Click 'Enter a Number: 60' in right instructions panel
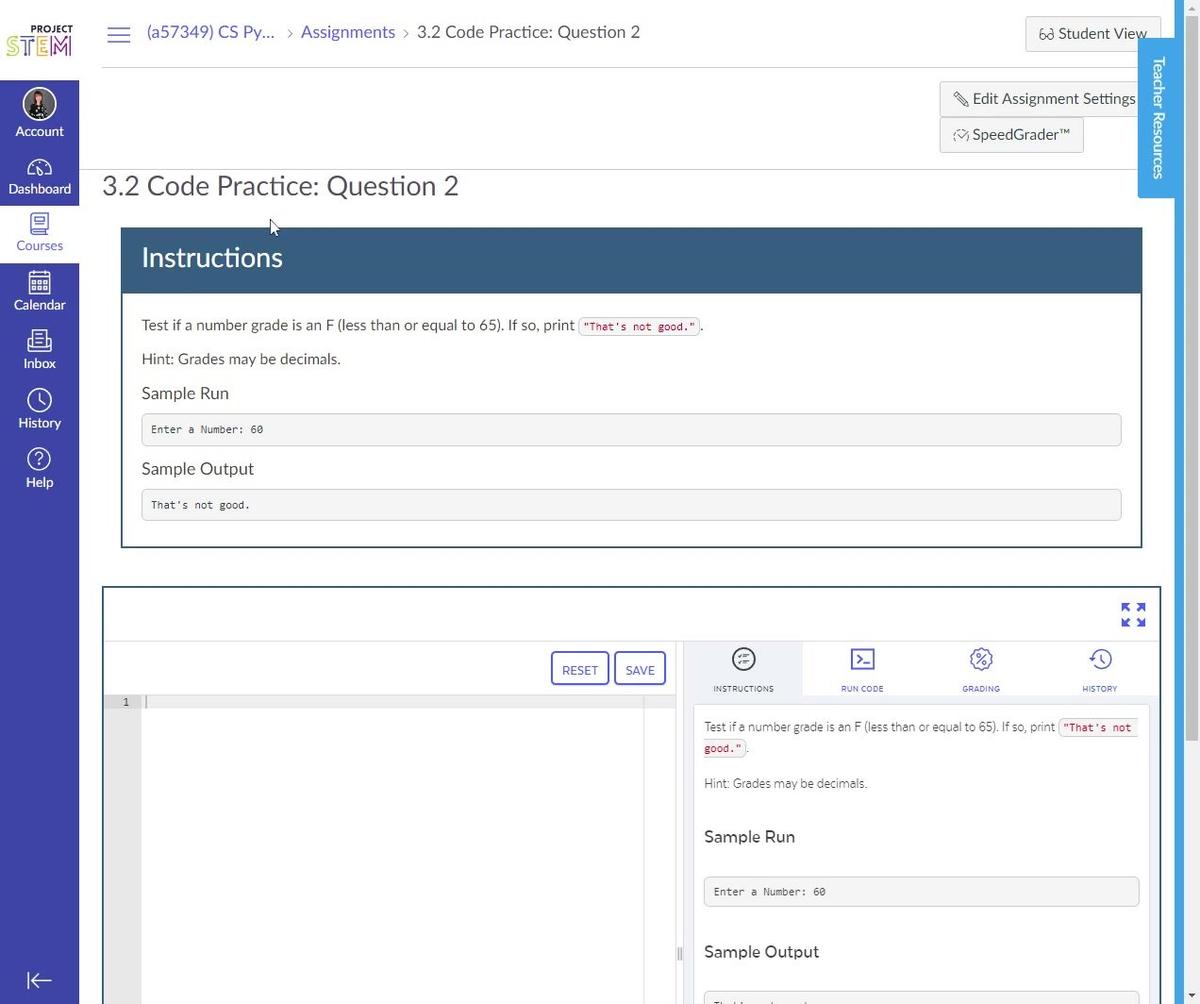 (921, 892)
